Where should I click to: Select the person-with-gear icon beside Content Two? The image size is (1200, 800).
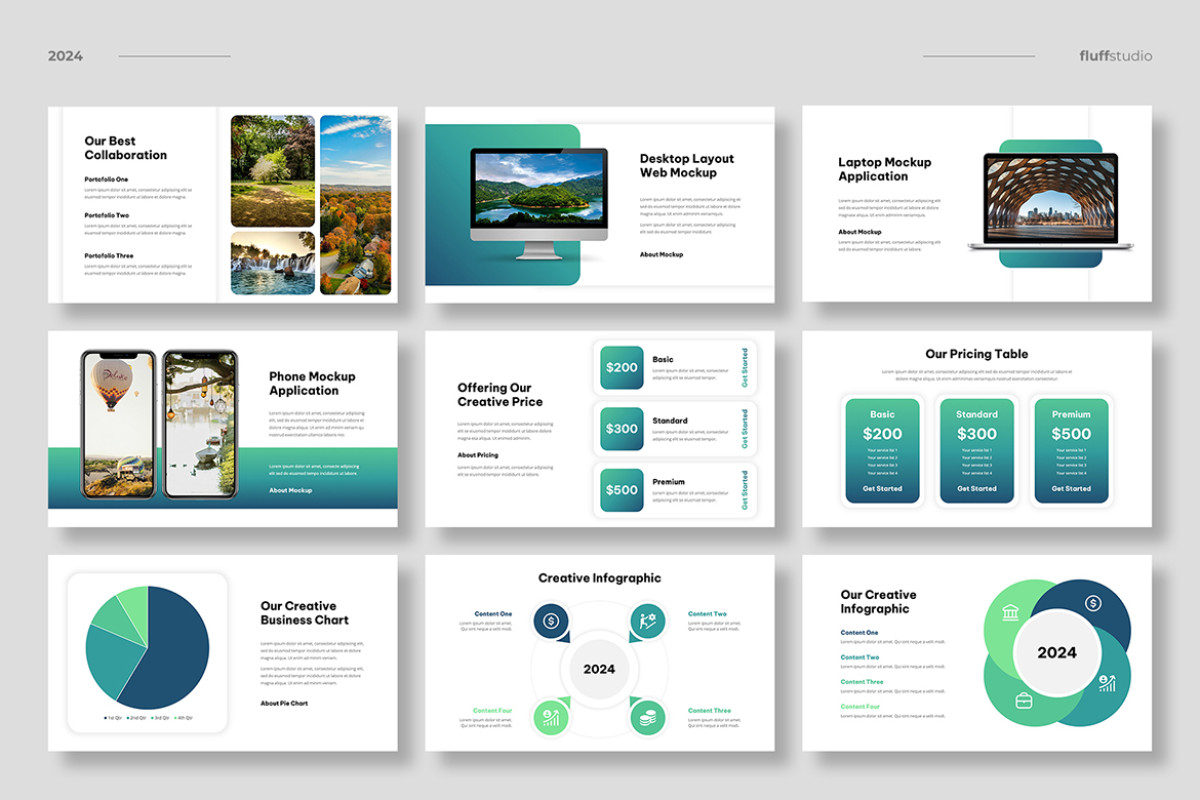648,620
